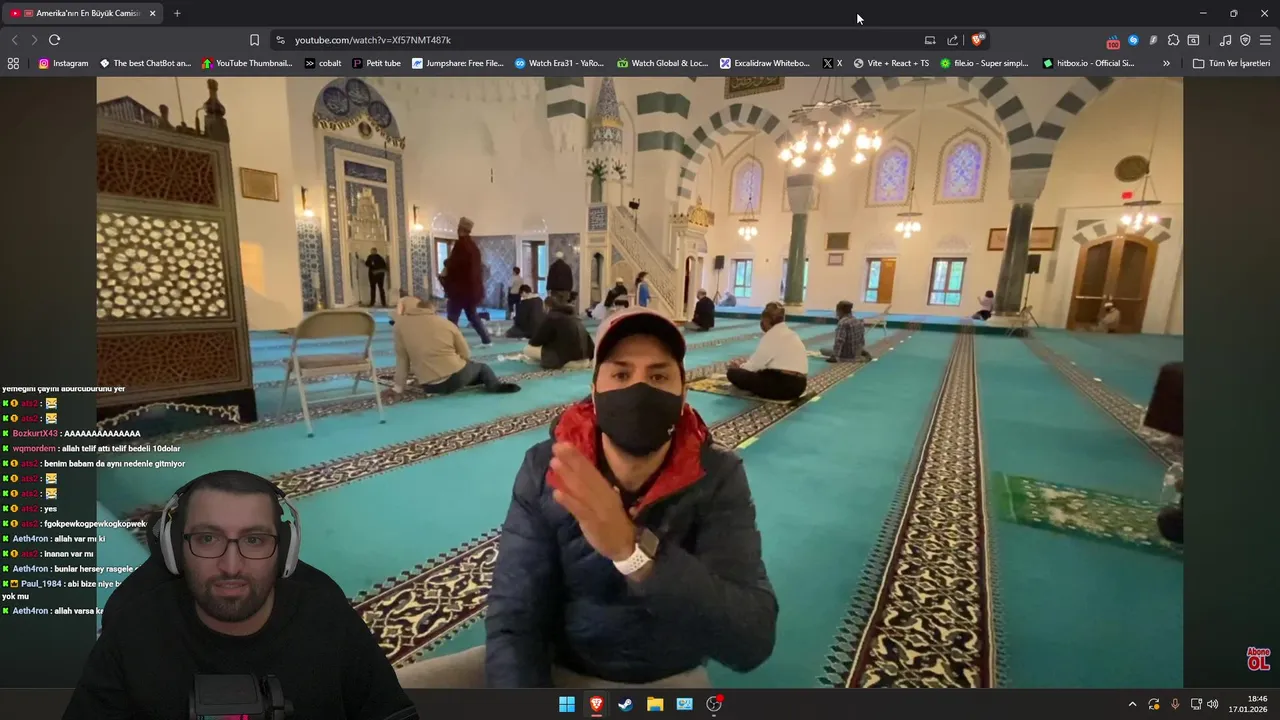The width and height of the screenshot is (1280, 720).
Task: Expand the system tray hidden icons chevron
Action: click(x=1132, y=704)
